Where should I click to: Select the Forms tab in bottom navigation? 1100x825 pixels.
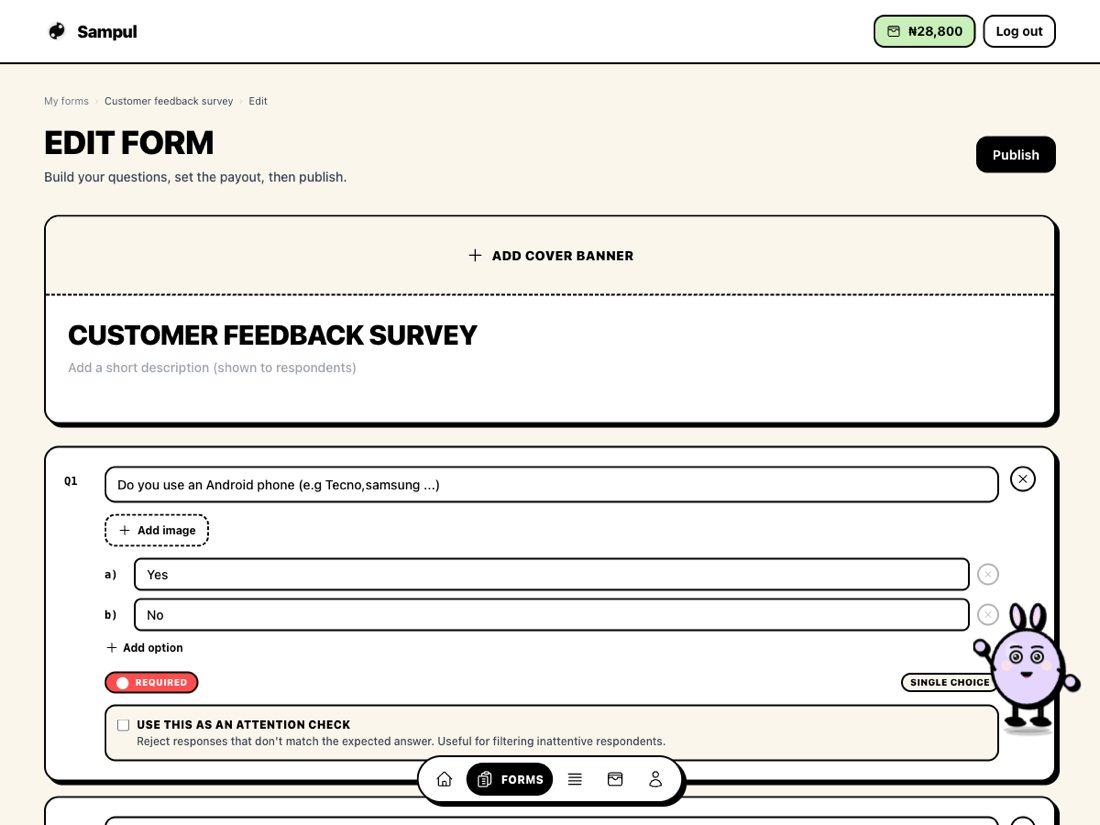pyautogui.click(x=510, y=779)
